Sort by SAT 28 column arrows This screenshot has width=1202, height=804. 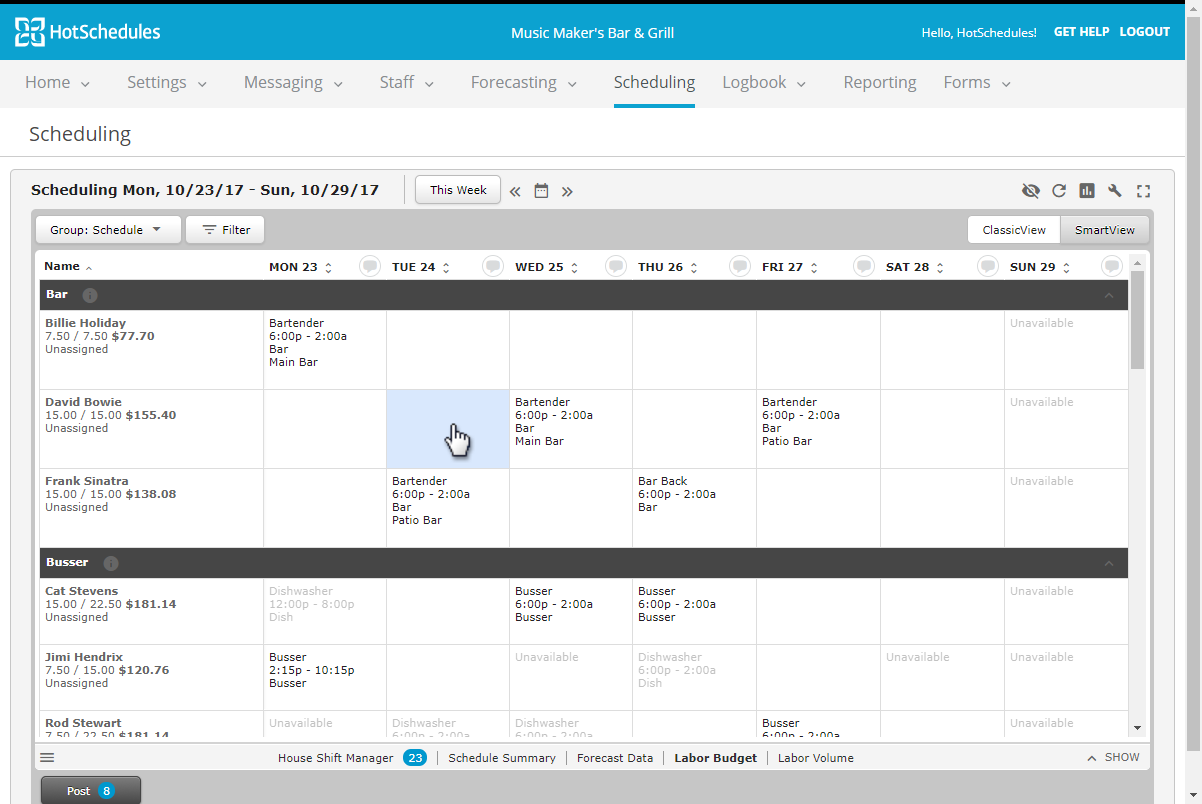(x=940, y=268)
